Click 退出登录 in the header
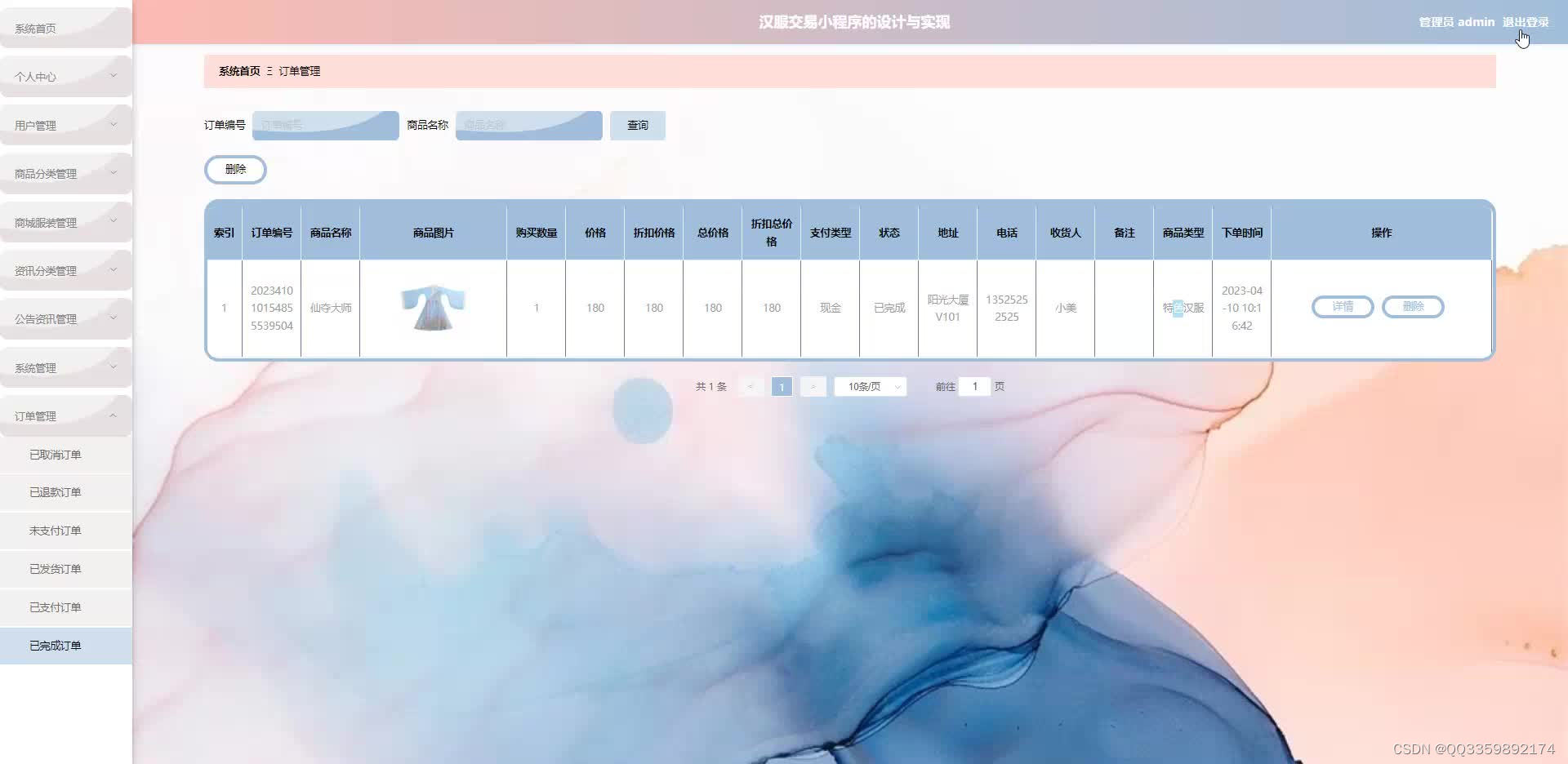This screenshot has width=1568, height=764. (1526, 22)
